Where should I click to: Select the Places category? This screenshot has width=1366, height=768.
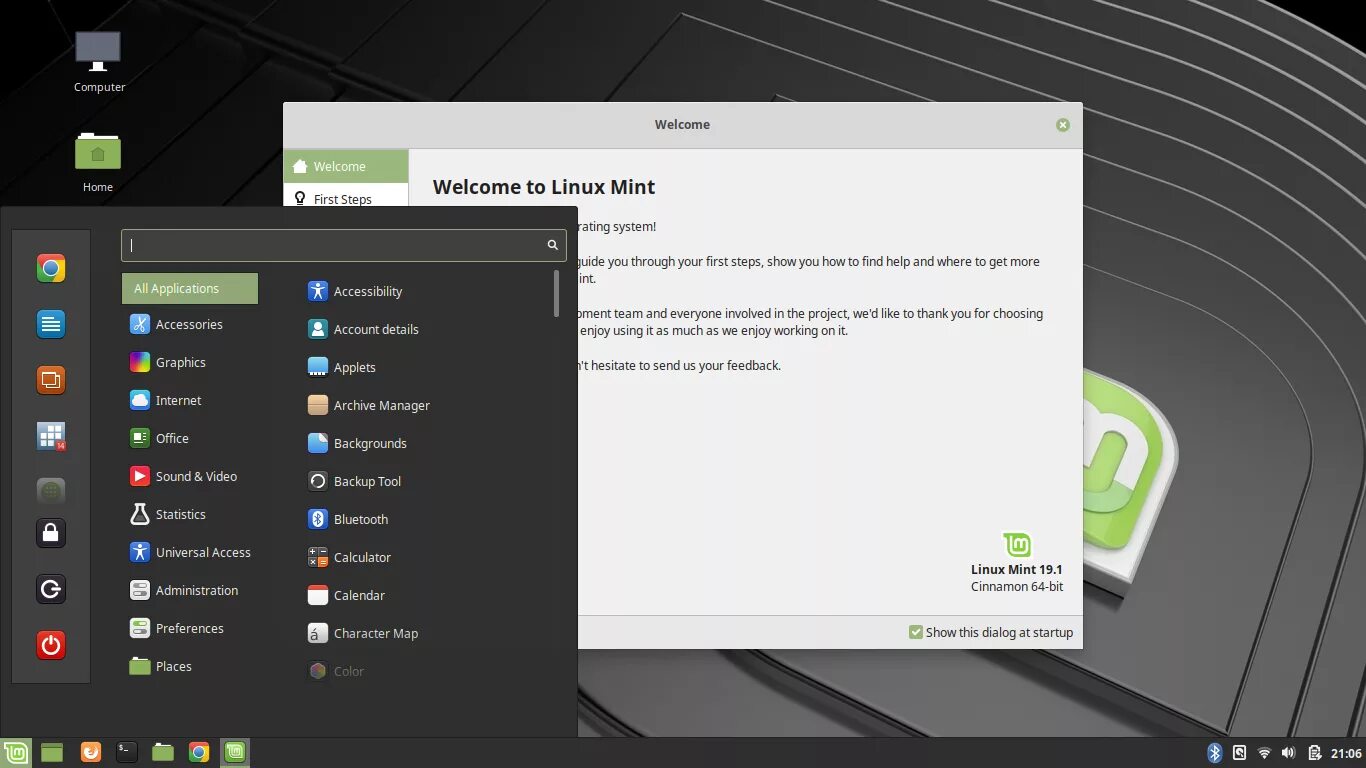[x=190, y=666]
